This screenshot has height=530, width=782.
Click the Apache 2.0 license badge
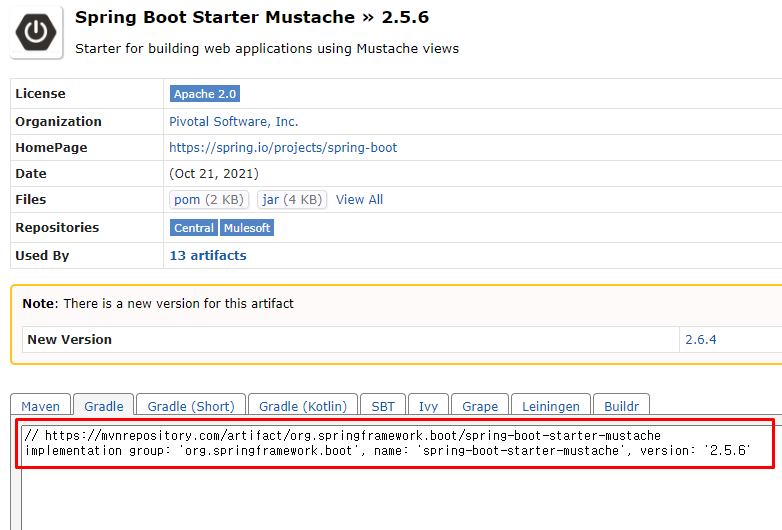coord(205,94)
